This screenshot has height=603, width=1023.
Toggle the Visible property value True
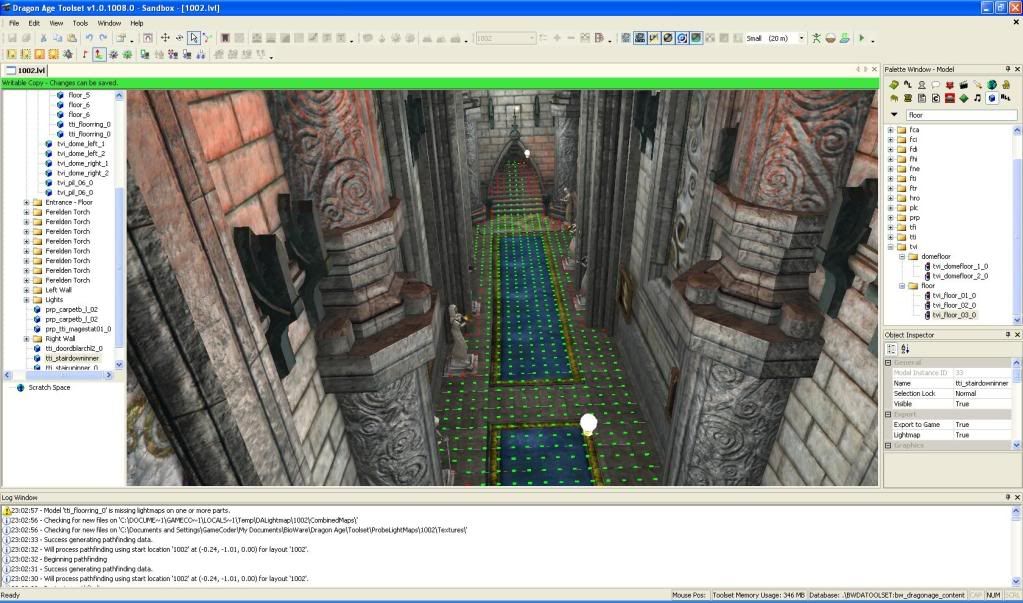[x=961, y=404]
